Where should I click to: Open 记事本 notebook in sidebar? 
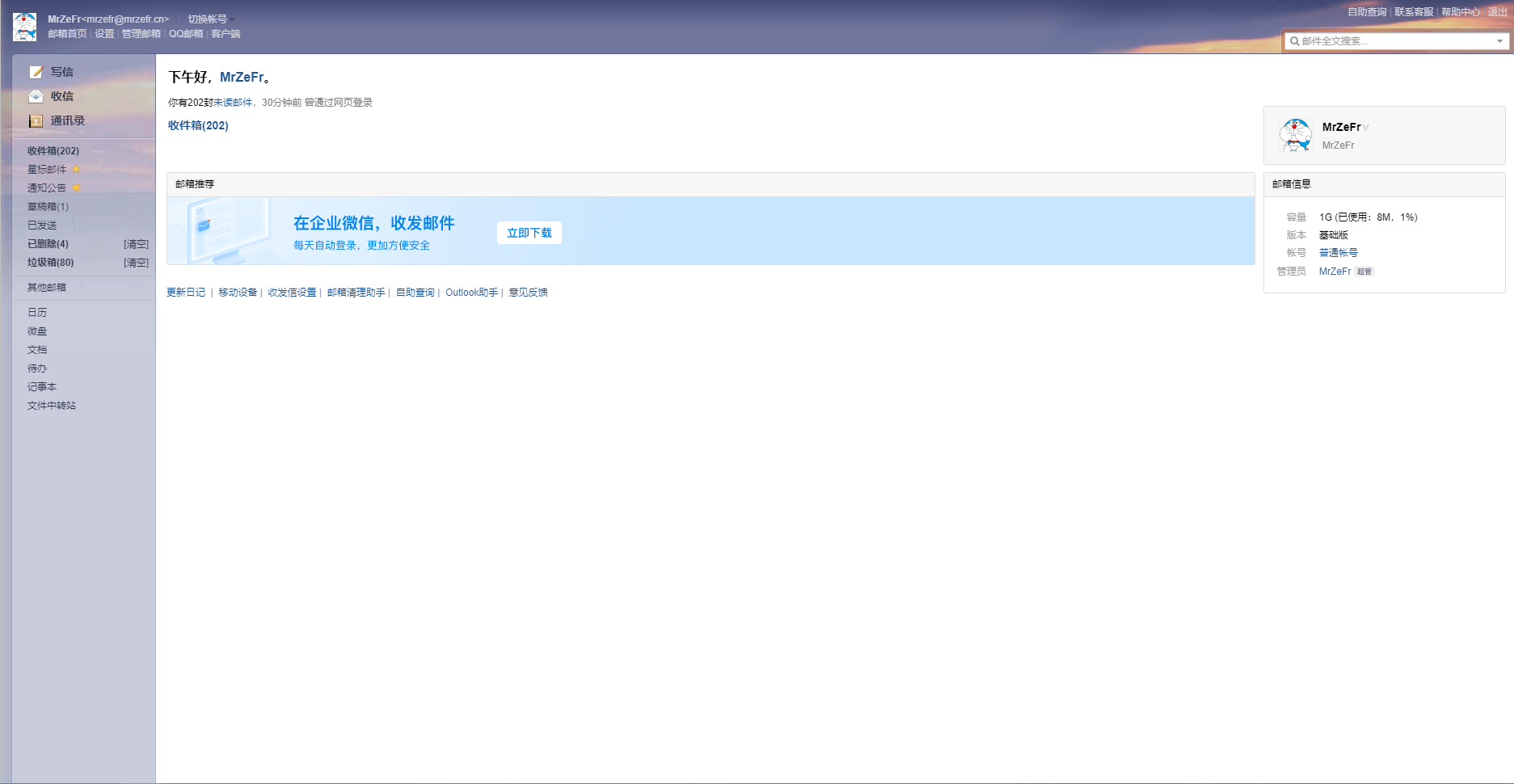pyautogui.click(x=42, y=386)
